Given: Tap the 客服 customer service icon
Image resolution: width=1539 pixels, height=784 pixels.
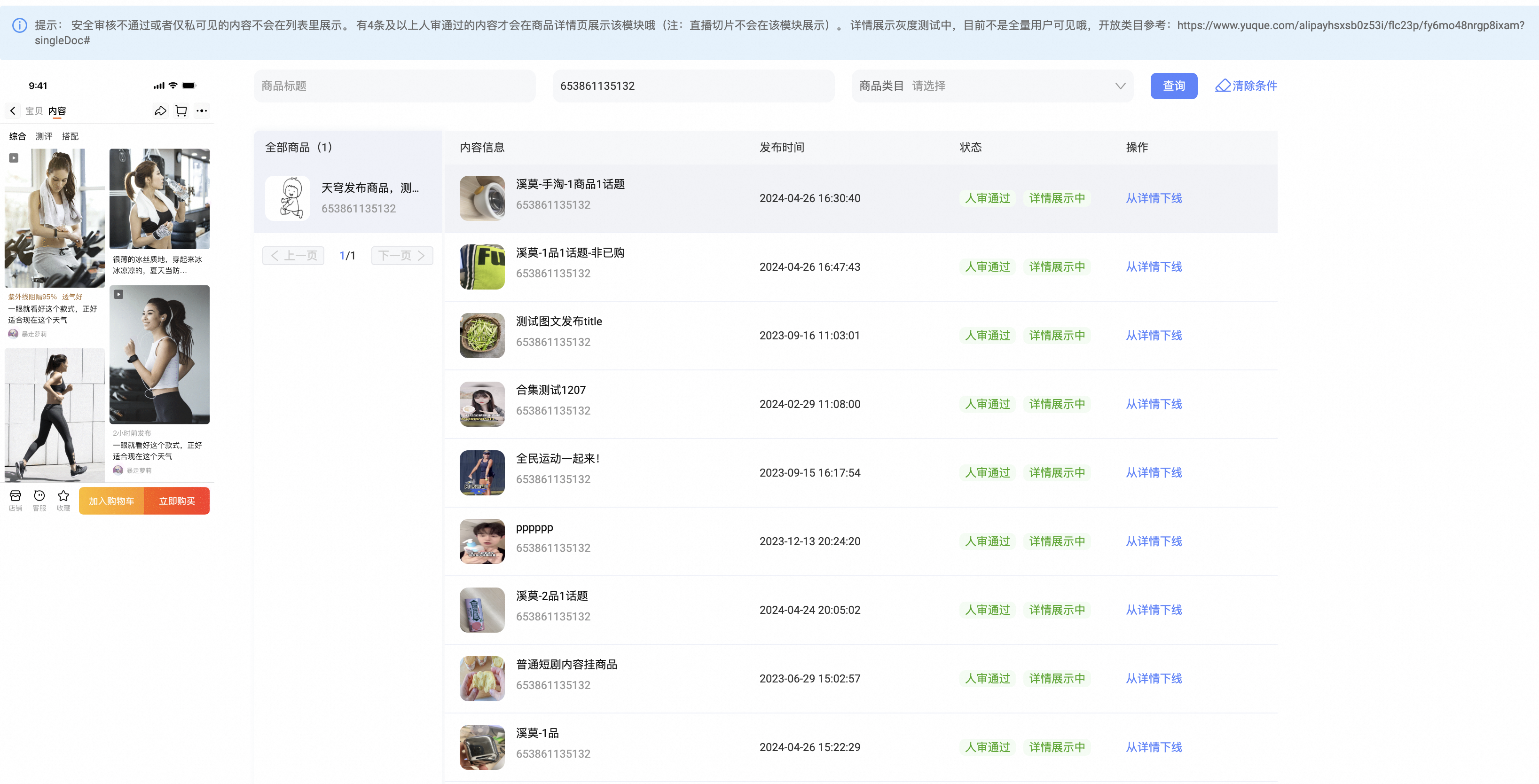Looking at the screenshot, I should (x=39, y=500).
